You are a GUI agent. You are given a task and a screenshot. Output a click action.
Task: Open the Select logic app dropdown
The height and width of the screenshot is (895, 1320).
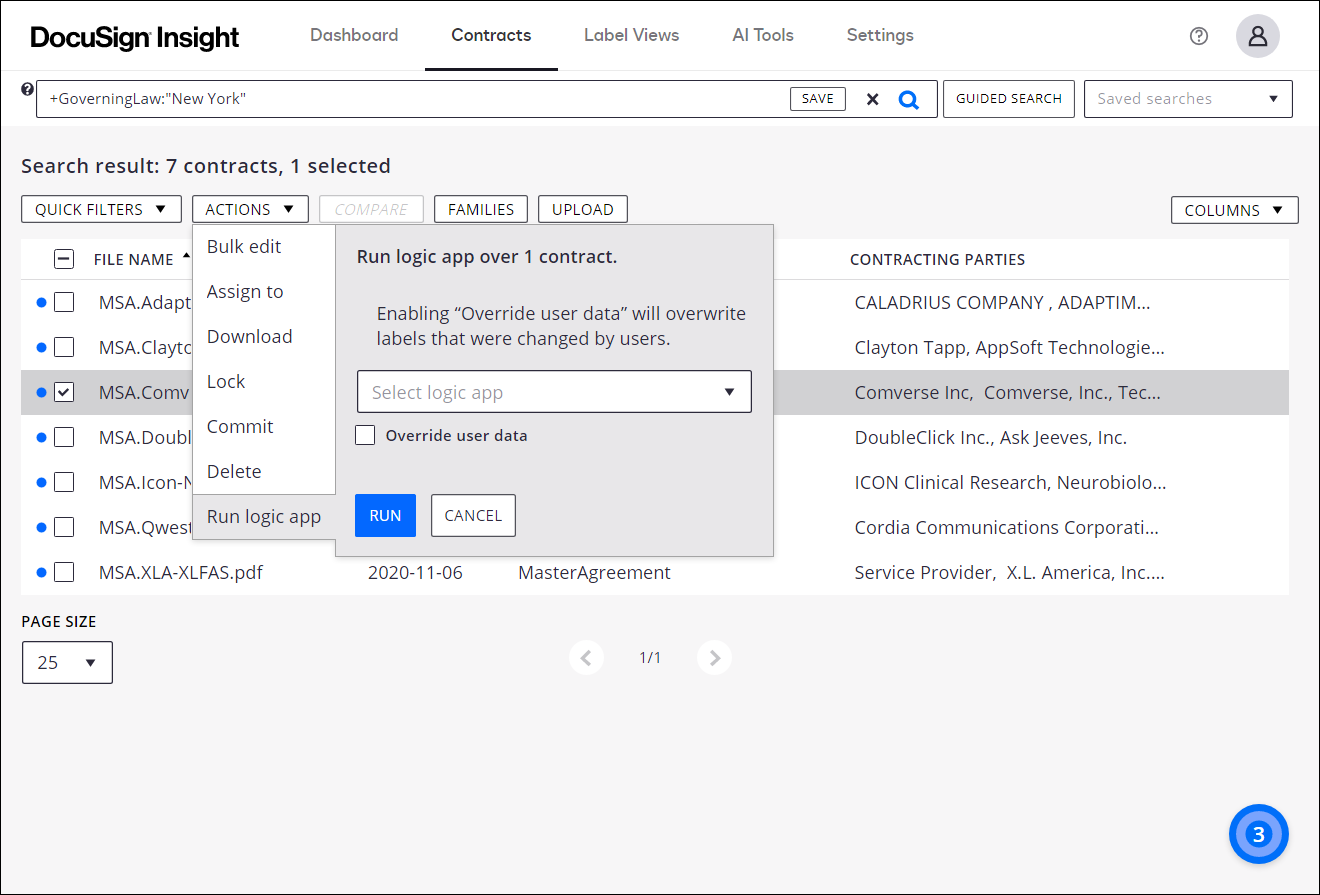point(554,391)
